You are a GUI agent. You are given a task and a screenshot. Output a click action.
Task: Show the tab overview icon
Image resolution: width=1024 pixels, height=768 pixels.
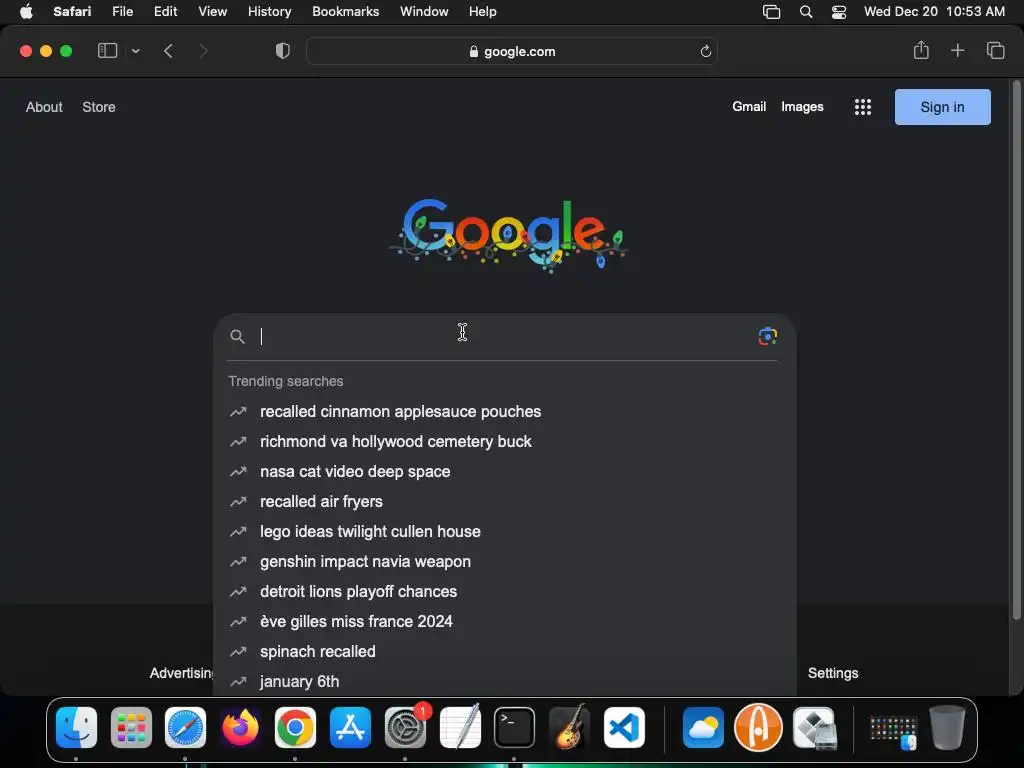pos(995,50)
